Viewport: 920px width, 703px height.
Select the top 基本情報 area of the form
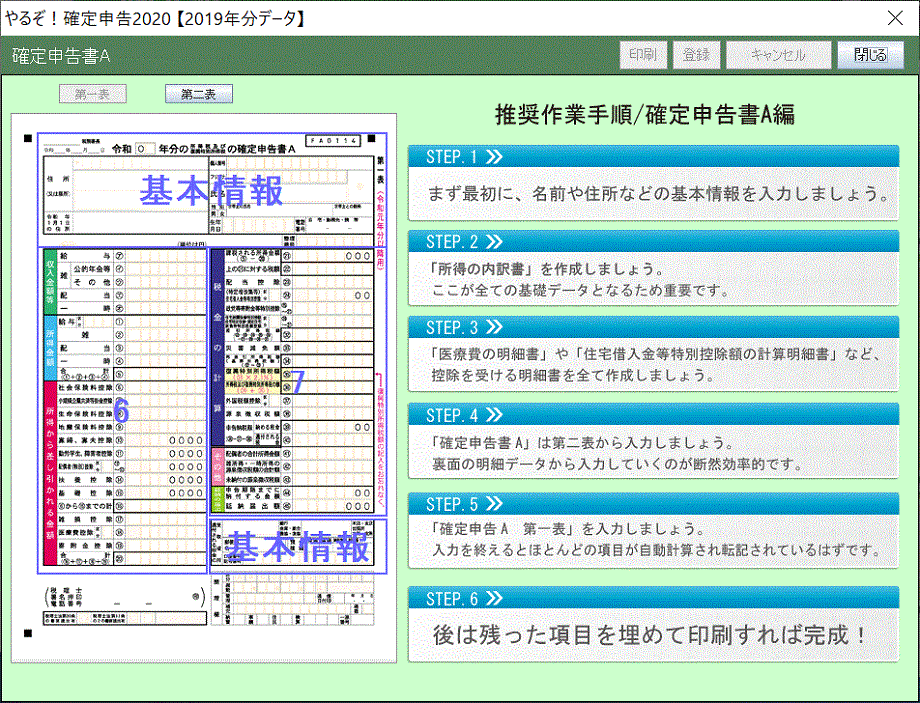click(211, 191)
